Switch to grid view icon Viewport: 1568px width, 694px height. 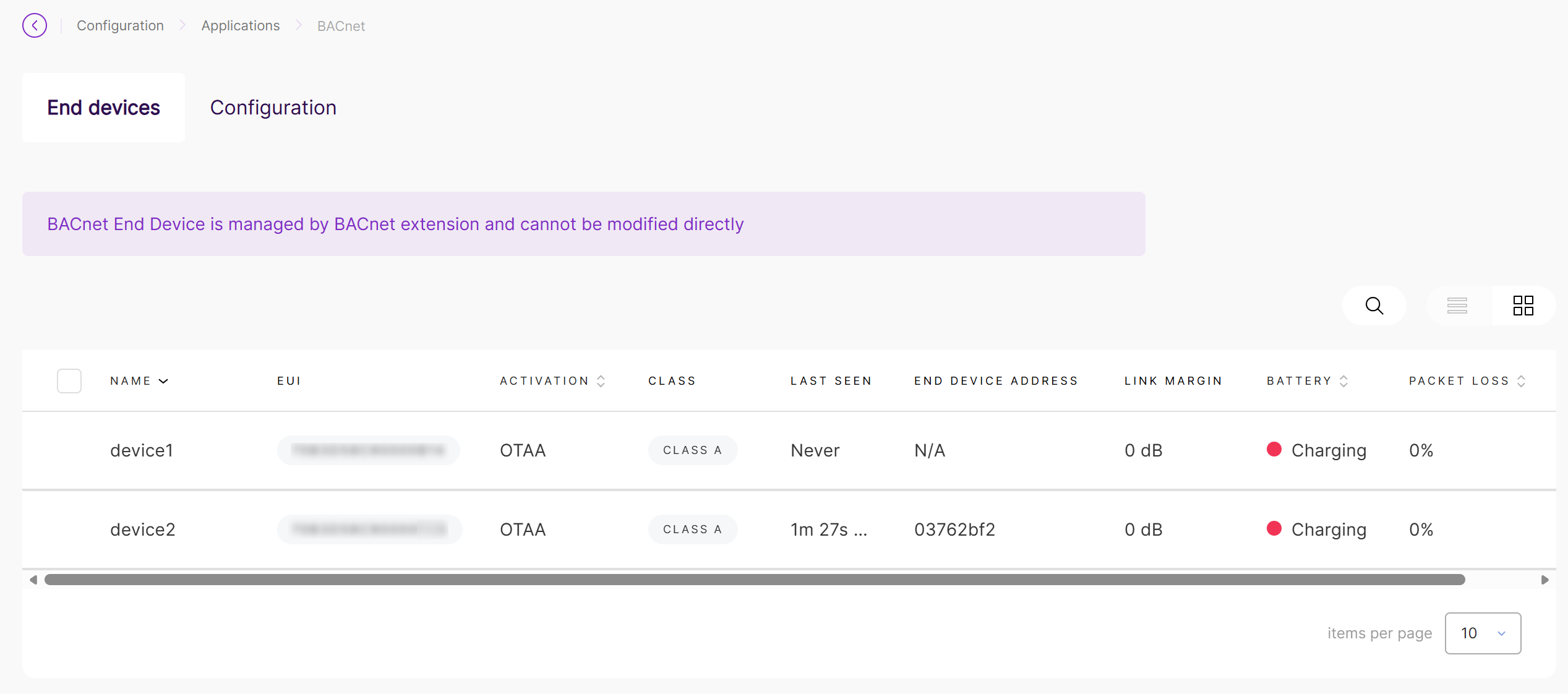click(x=1523, y=306)
